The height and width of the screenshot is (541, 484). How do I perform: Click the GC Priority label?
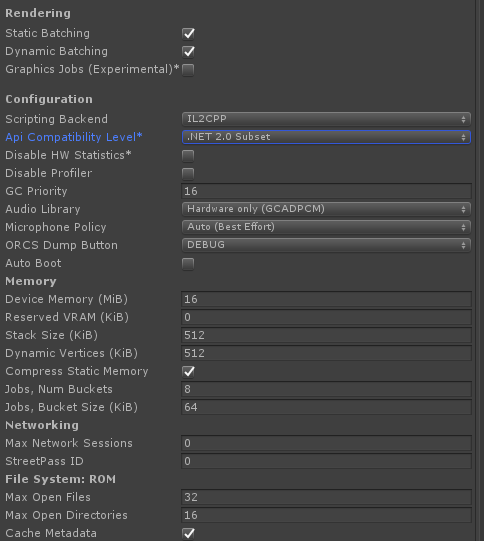coord(36,191)
